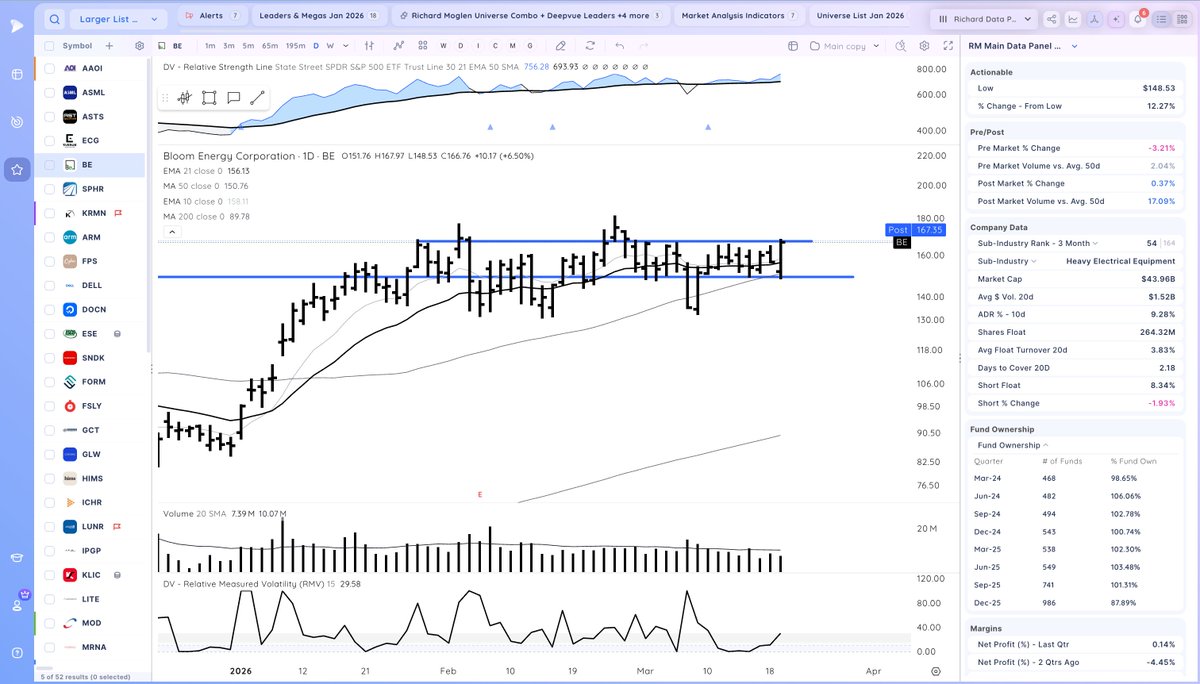Image resolution: width=1200 pixels, height=684 pixels.
Task: Click the refresh sync icon in chart toolbar
Action: pos(590,46)
